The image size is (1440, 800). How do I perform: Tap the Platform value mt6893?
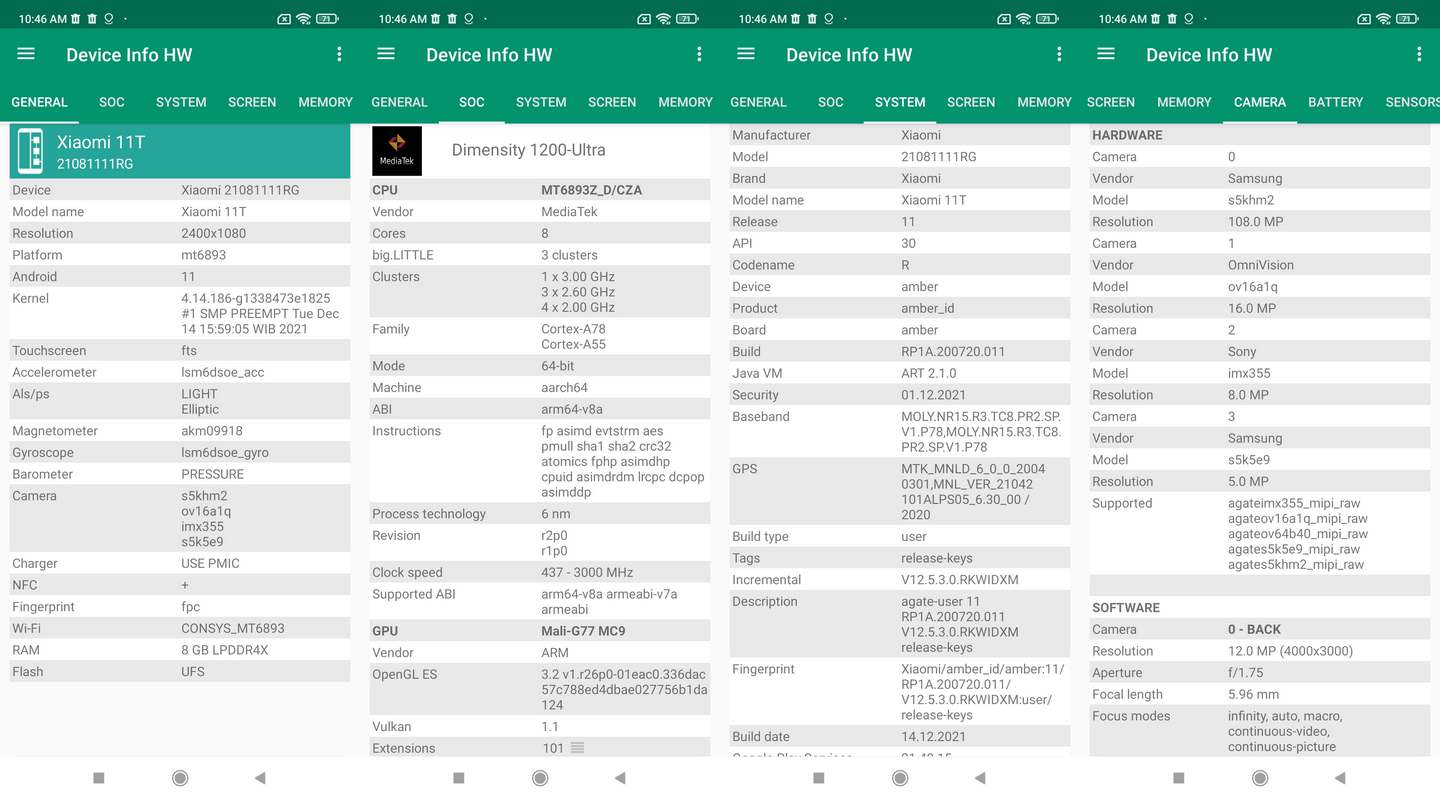coord(203,255)
